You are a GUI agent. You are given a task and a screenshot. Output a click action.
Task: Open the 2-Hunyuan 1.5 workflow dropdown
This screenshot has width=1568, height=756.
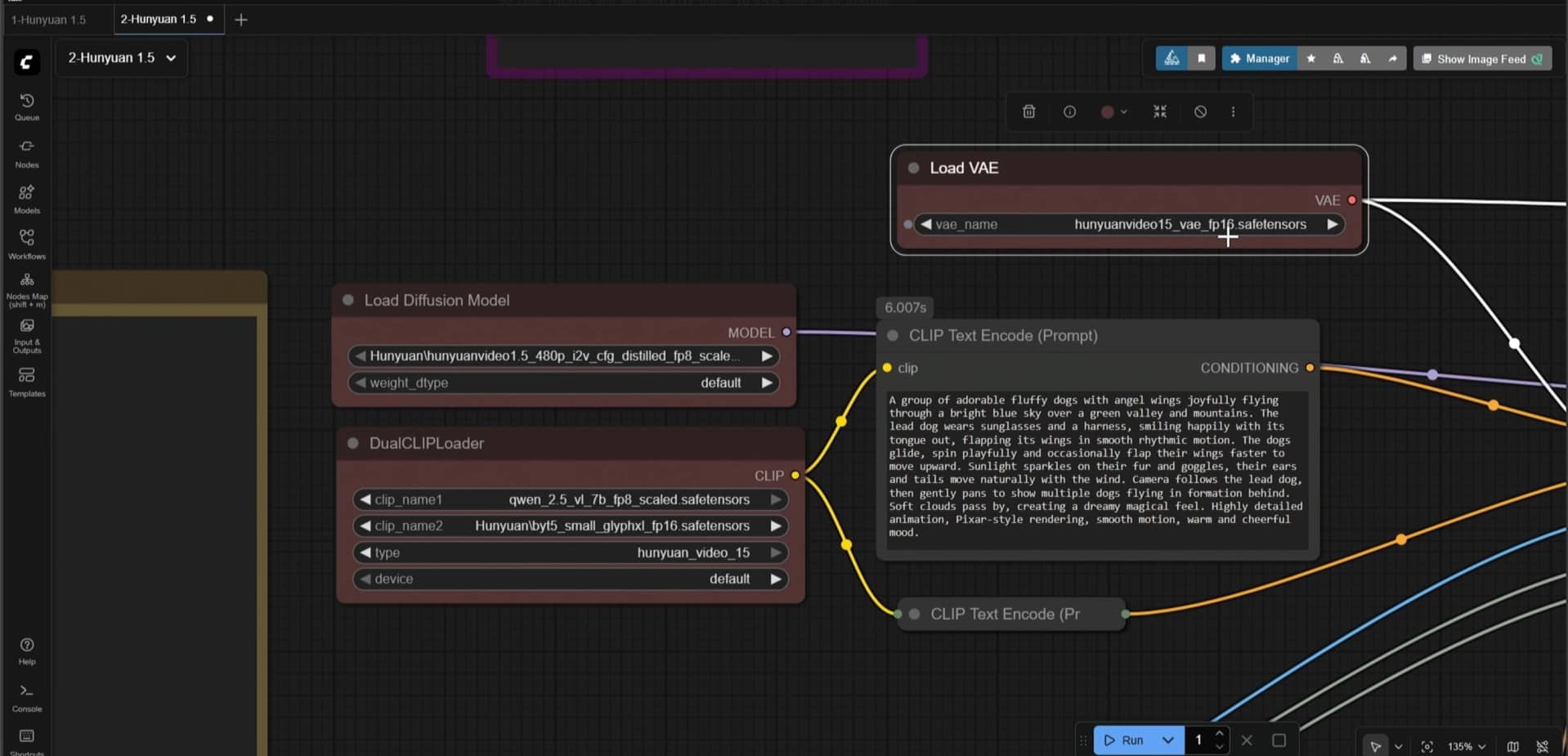tap(122, 58)
